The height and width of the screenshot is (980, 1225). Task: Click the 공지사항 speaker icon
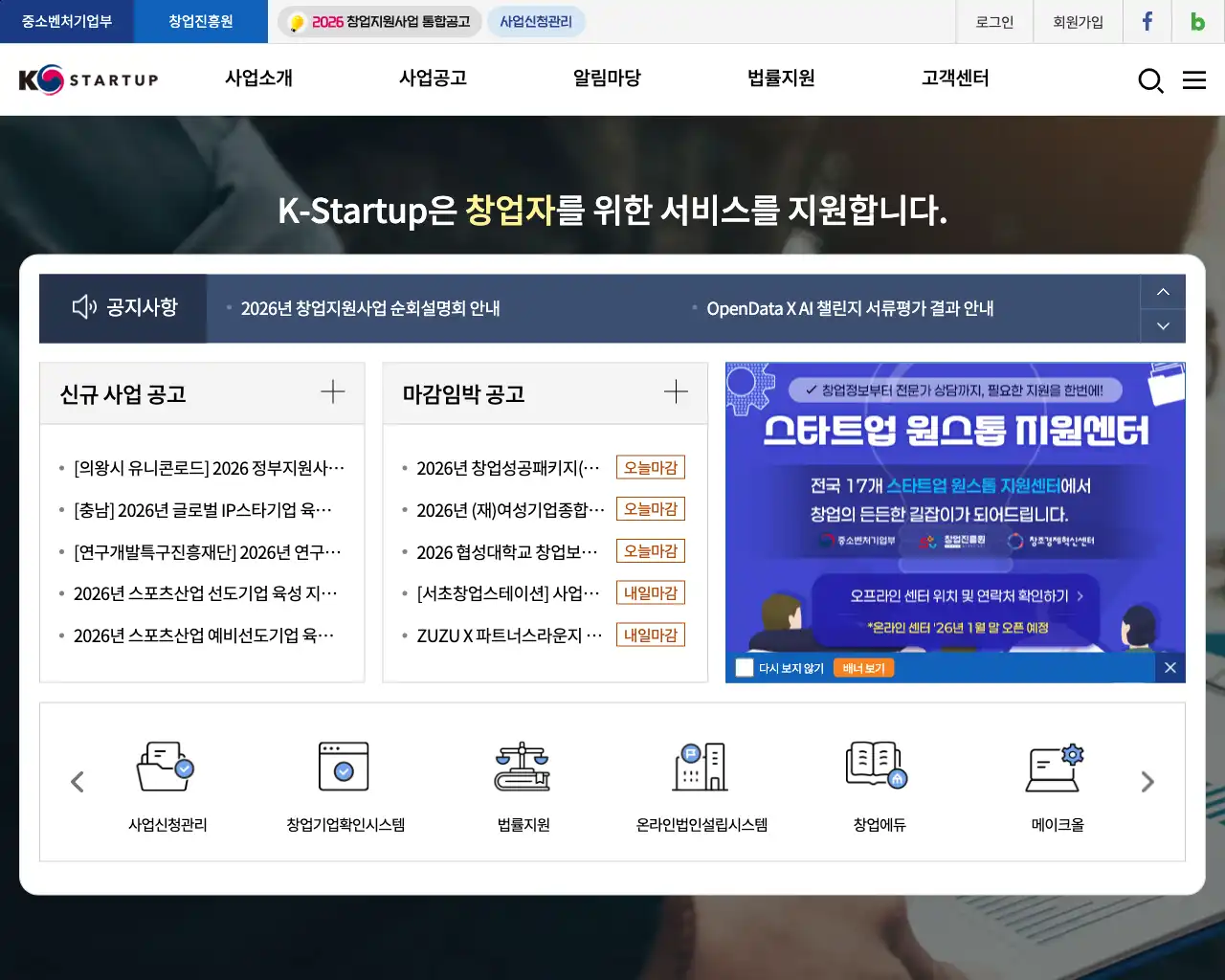(x=83, y=306)
